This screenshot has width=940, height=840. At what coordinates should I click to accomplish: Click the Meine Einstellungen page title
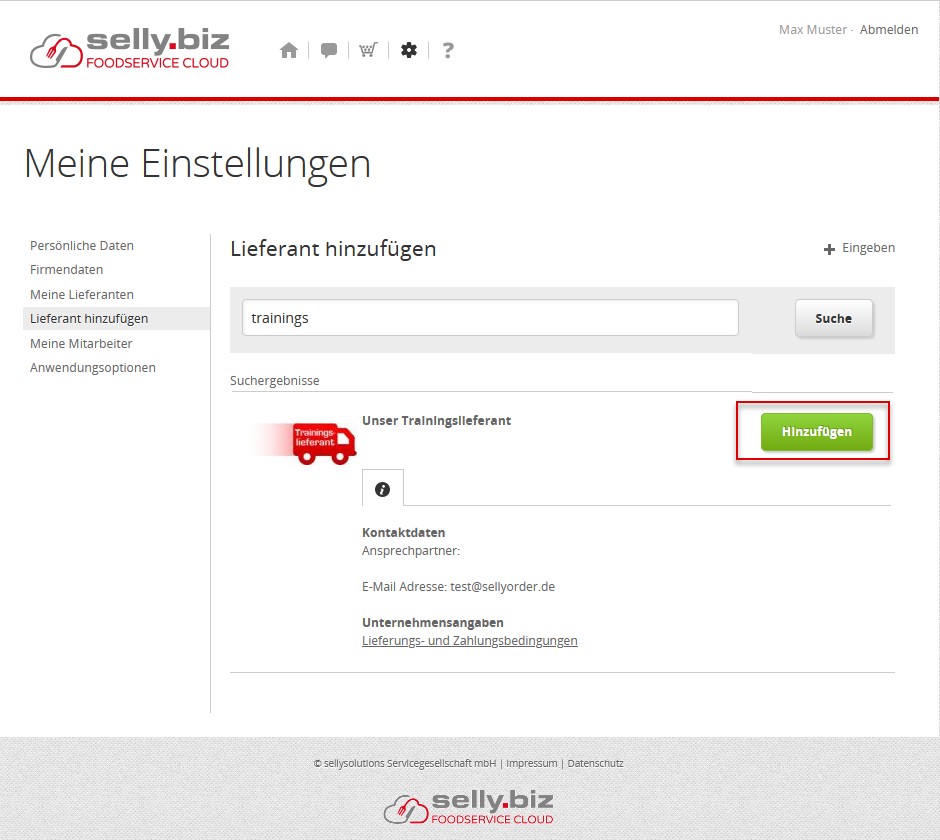[x=197, y=164]
